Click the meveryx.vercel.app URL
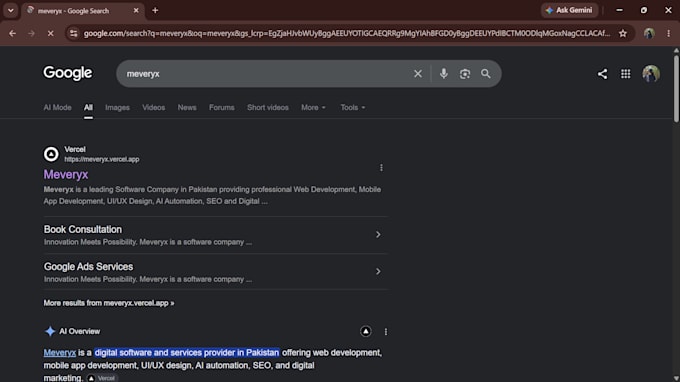The image size is (680, 382). (102, 160)
